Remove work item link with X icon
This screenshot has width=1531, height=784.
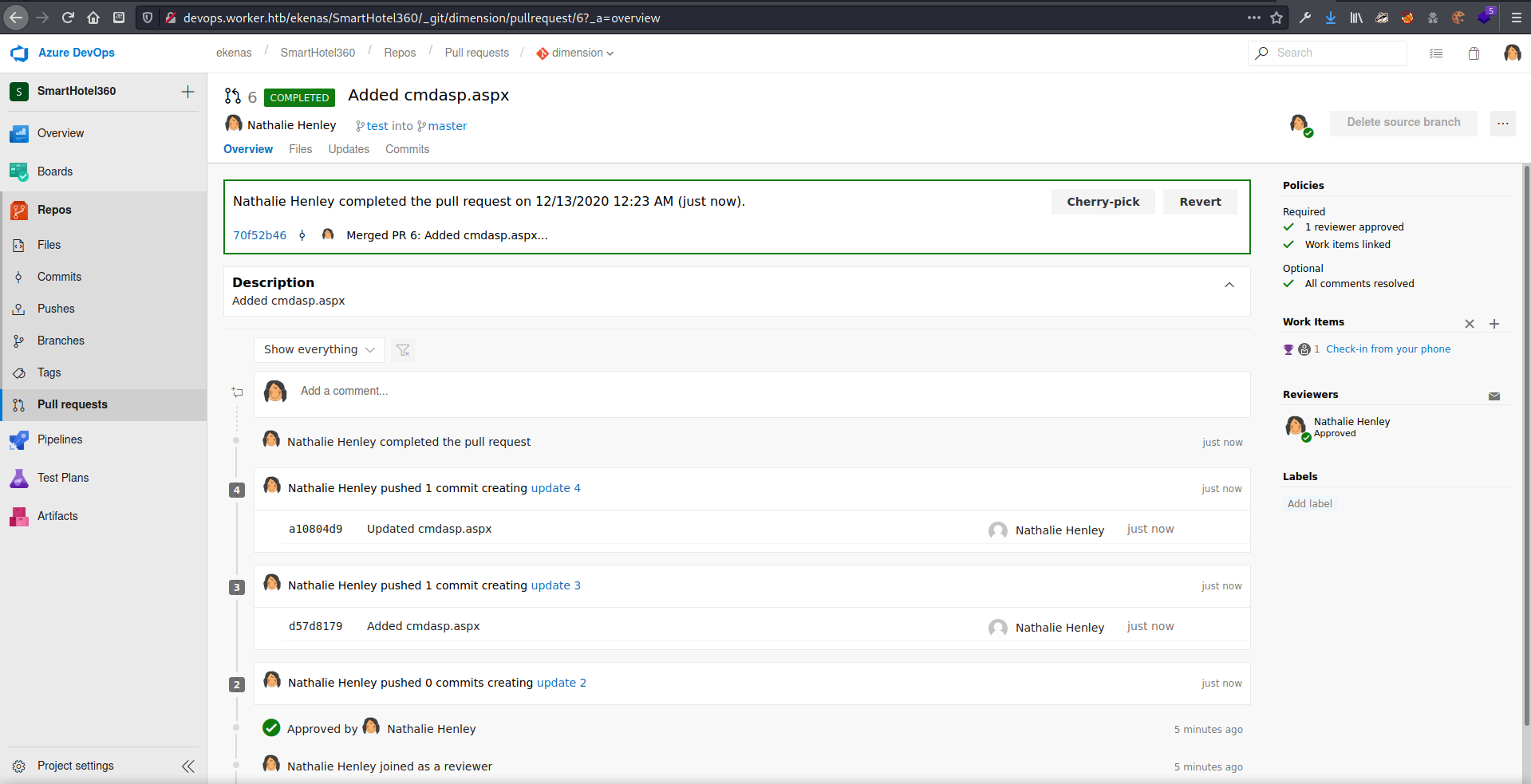(x=1470, y=324)
